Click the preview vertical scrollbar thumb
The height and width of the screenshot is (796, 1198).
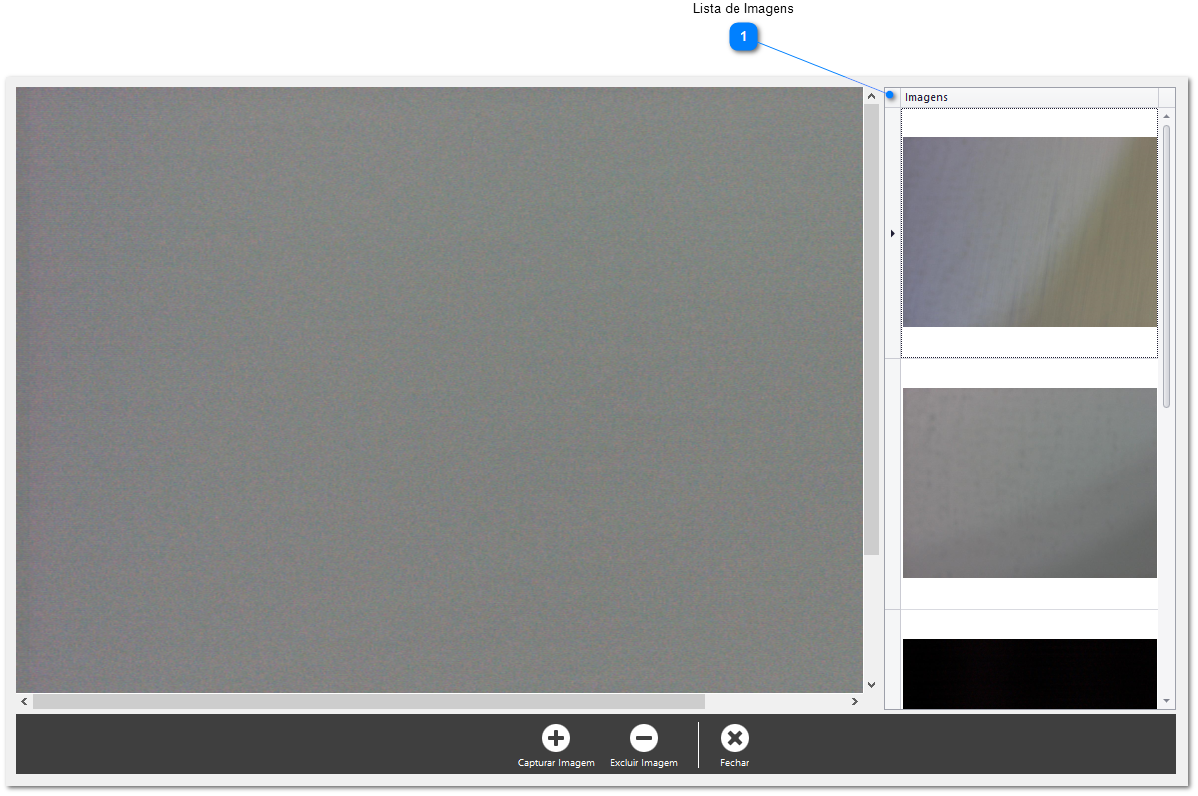[871, 329]
